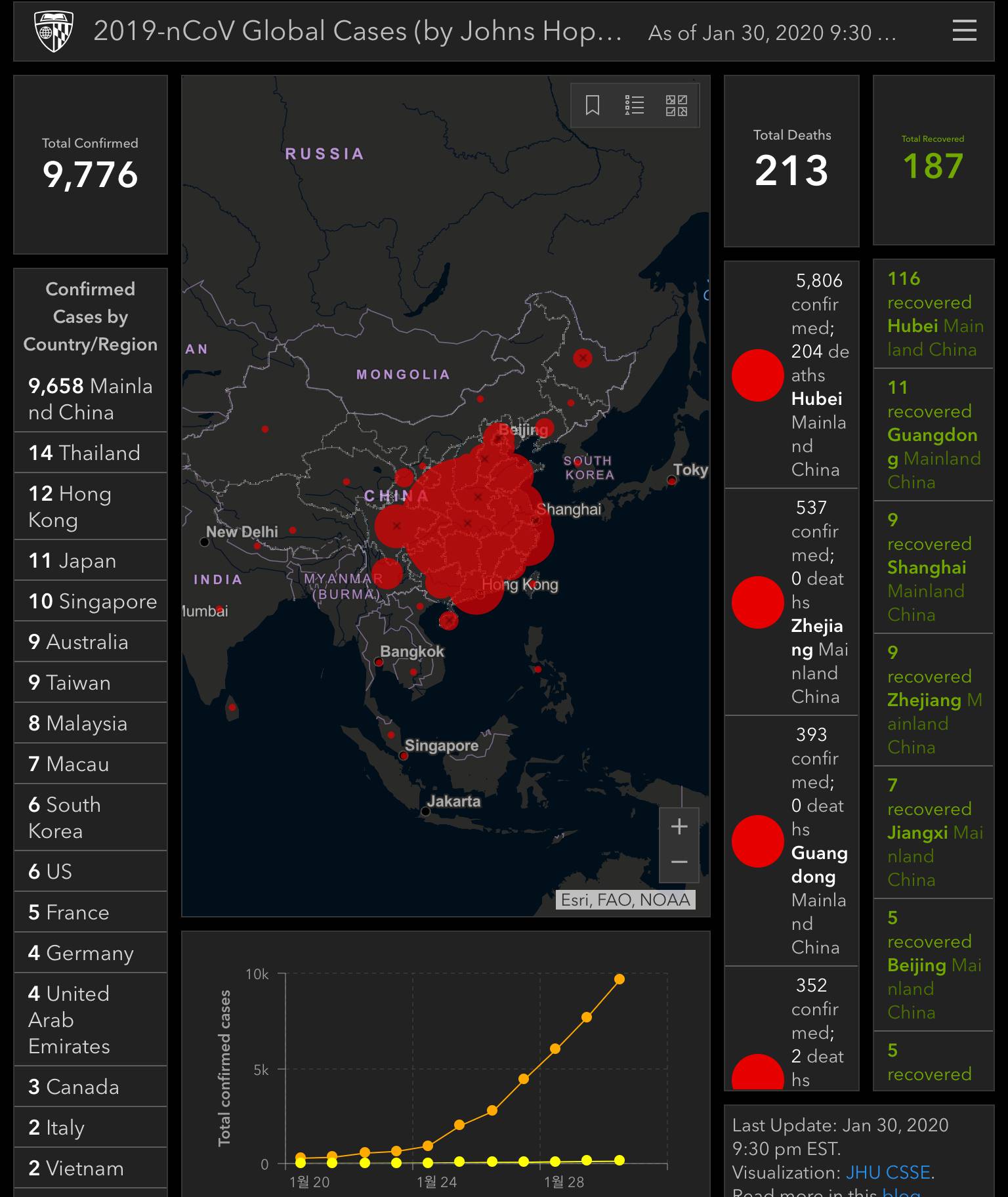Image resolution: width=1008 pixels, height=1197 pixels.
Task: Click the Guangdong confirmed cases entry
Action: [x=791, y=841]
